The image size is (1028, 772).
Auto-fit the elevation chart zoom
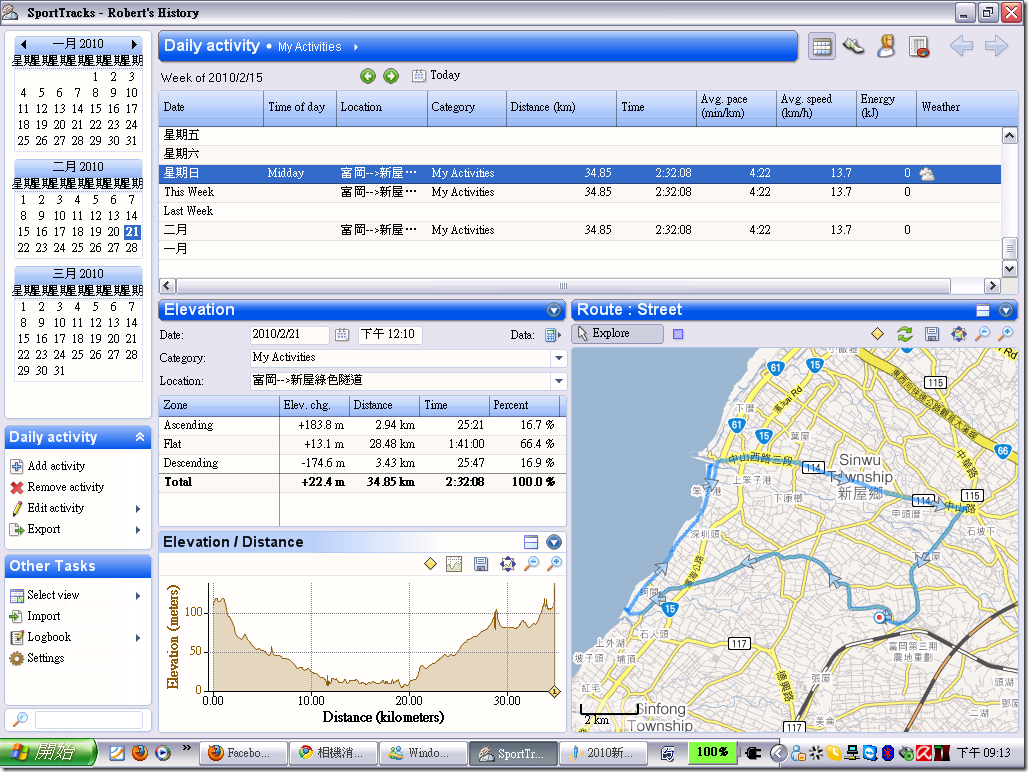[507, 564]
